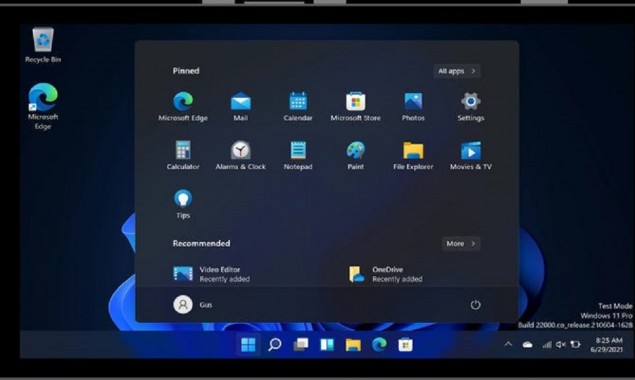The image size is (635, 380).
Task: Open File Explorer from the pinned apps
Action: [413, 155]
